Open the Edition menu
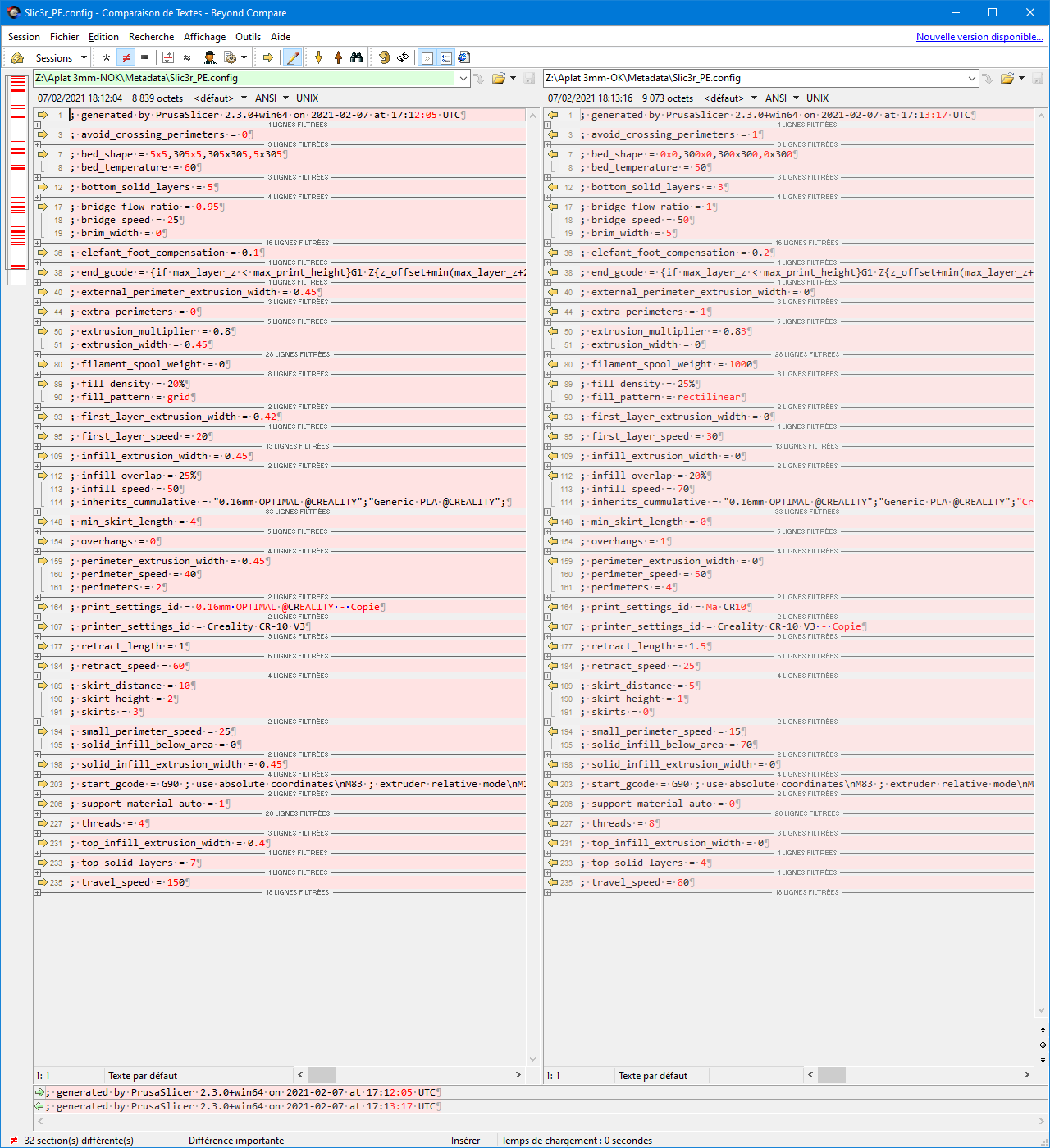Viewport: 1050px width, 1148px height. pos(103,37)
